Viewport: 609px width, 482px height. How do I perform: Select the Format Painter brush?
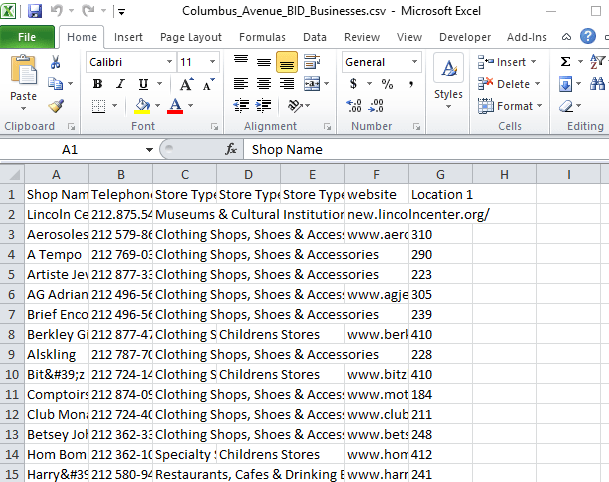point(56,106)
